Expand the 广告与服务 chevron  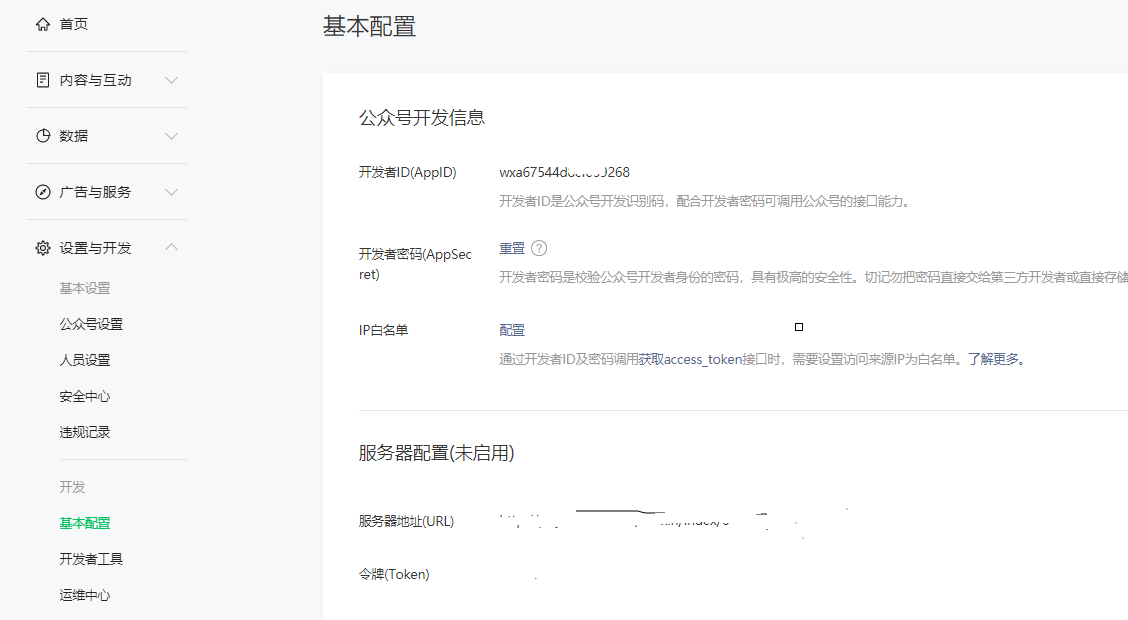click(171, 192)
